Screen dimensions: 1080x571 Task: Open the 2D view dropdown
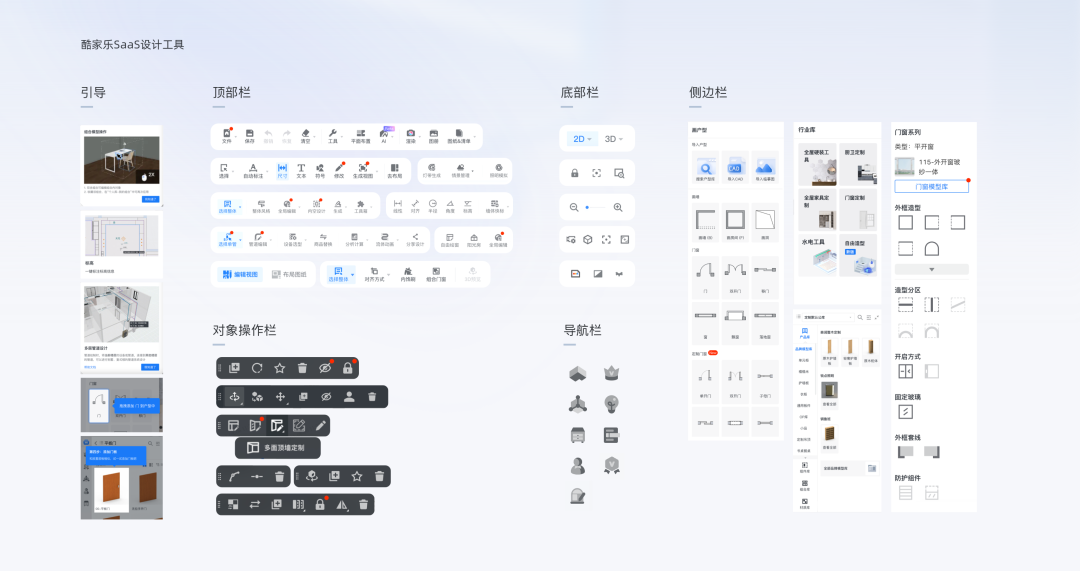pos(581,139)
